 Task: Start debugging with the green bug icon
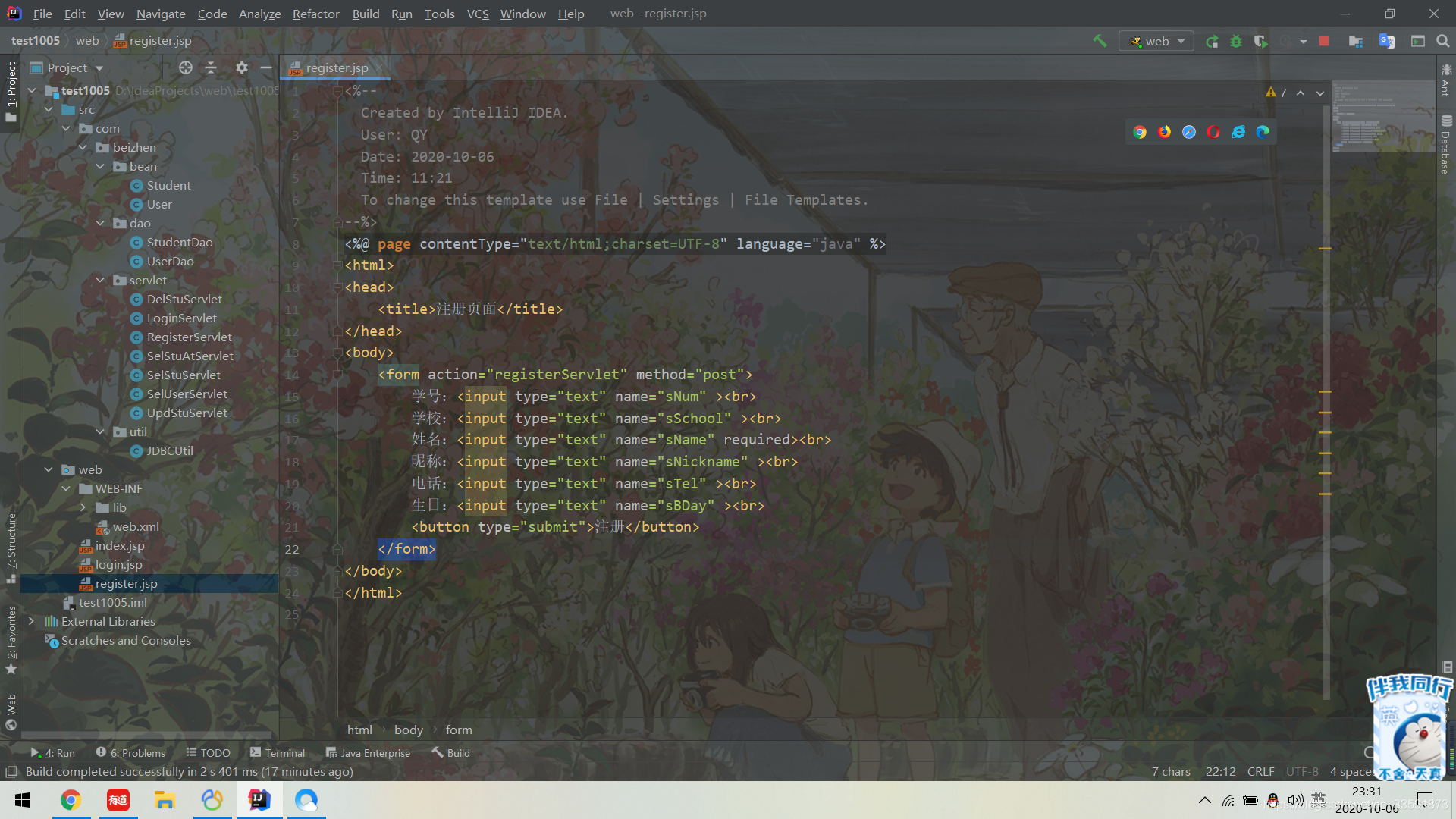1236,42
